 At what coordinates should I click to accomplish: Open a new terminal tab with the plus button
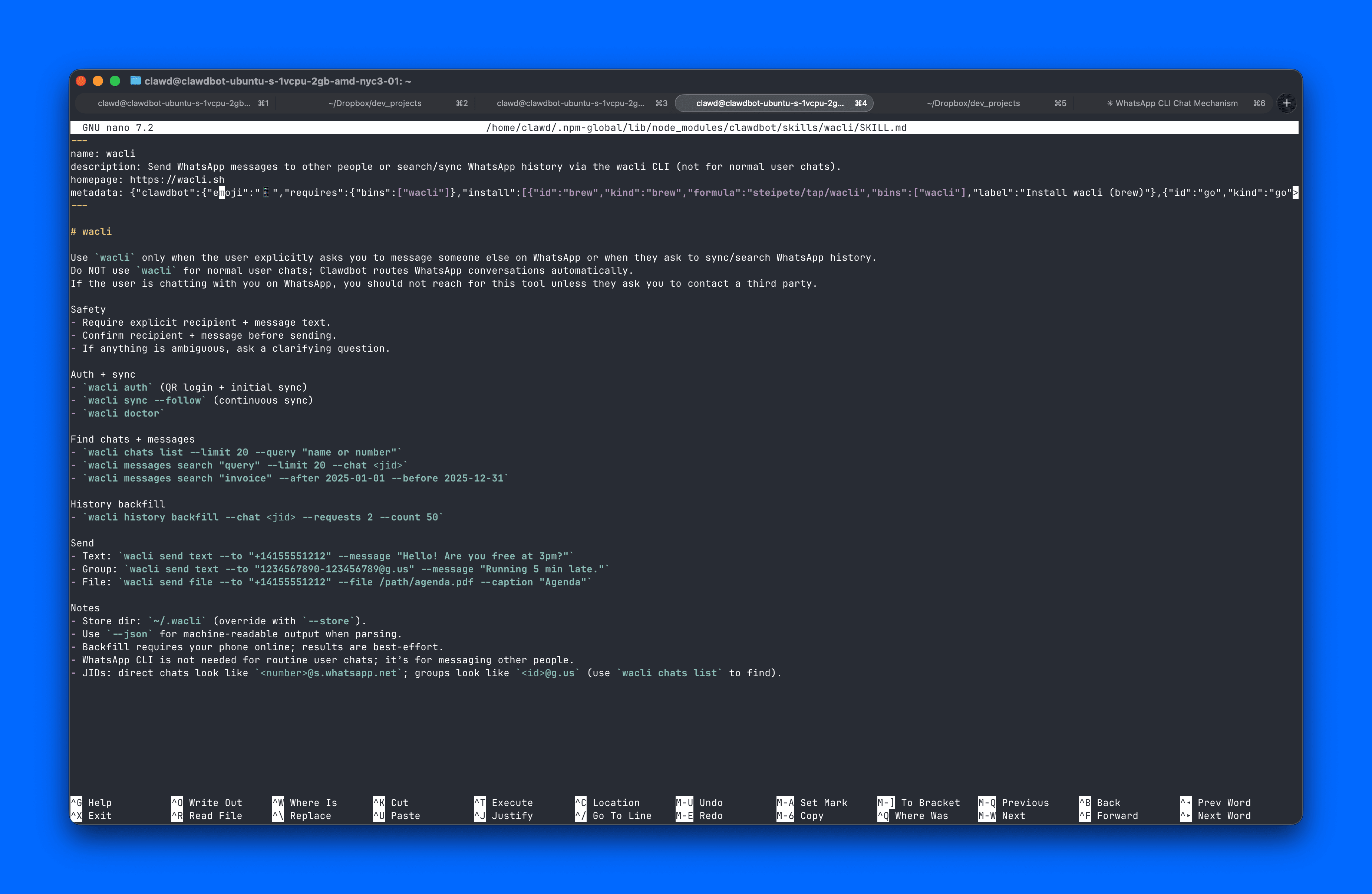(1287, 103)
